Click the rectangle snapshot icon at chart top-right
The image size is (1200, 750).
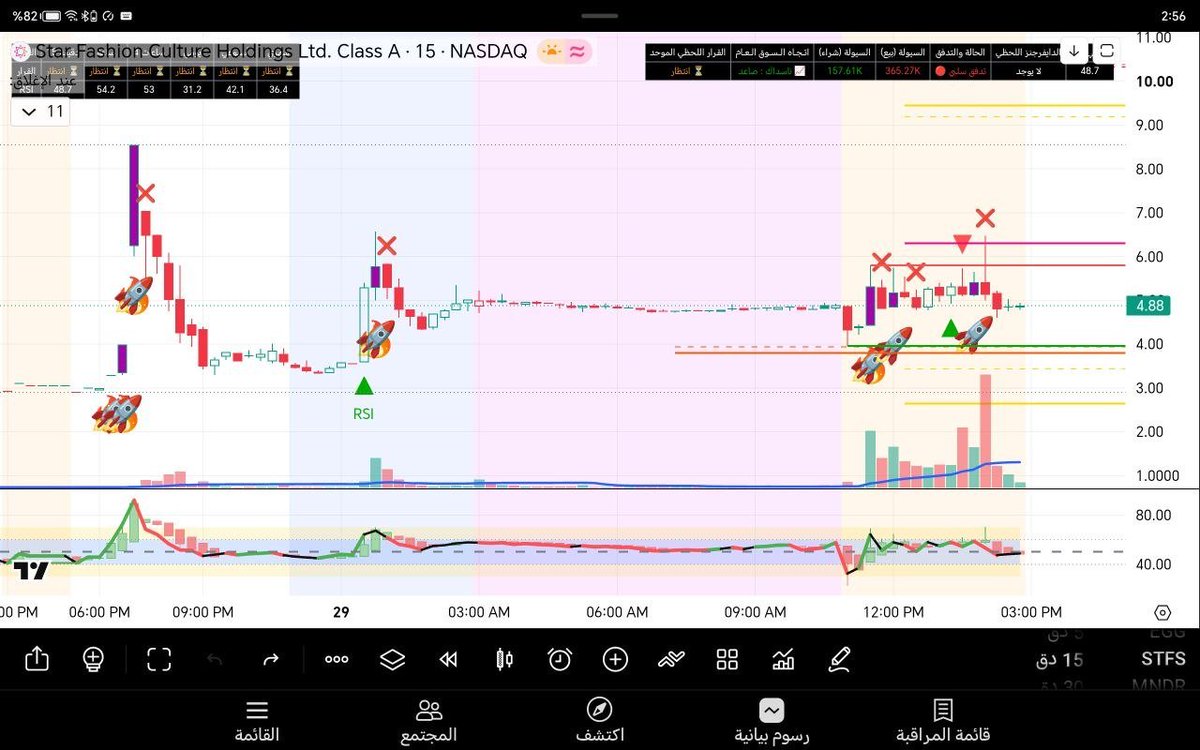[1107, 51]
